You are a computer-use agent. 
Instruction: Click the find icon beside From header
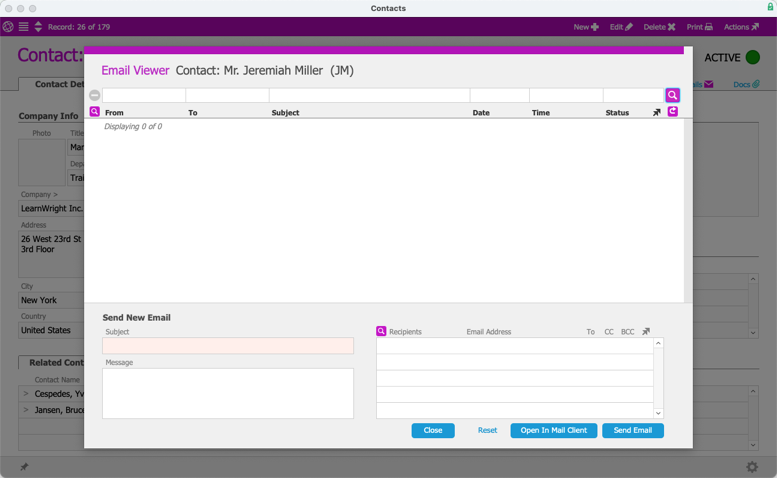95,111
